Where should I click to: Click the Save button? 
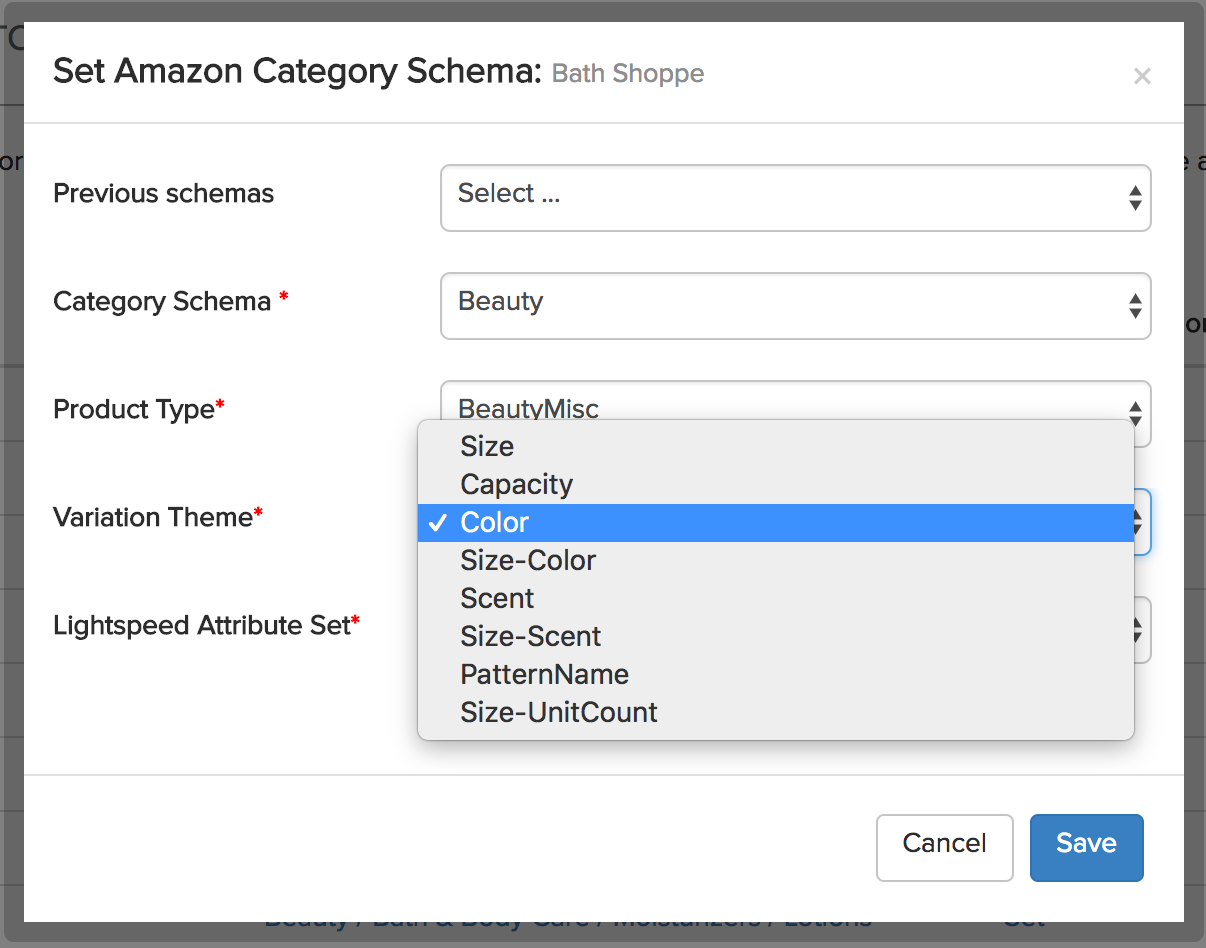tap(1086, 847)
